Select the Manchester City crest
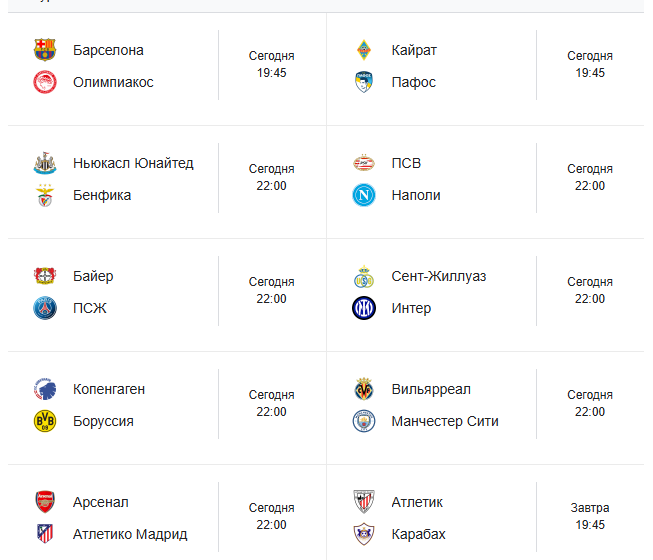The image size is (653, 560). (x=364, y=421)
